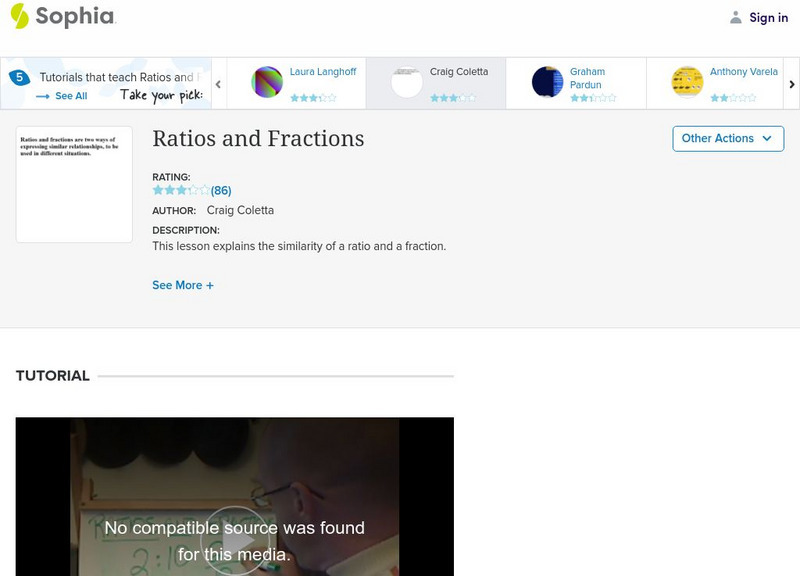Viewport: 800px width, 576px height.
Task: Click author name Craig Coletta
Action: point(240,210)
